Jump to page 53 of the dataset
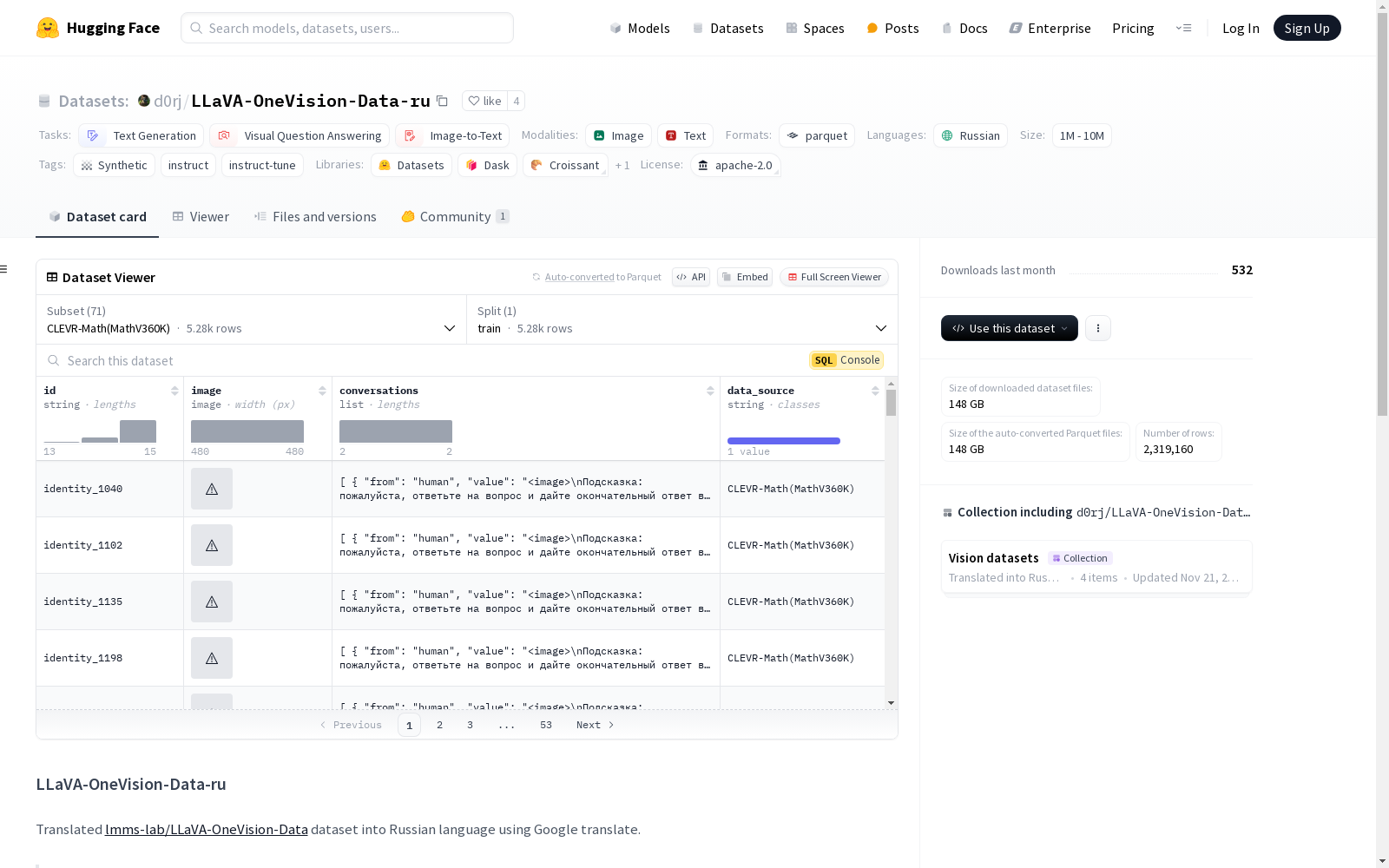The image size is (1389, 868). coord(546,725)
